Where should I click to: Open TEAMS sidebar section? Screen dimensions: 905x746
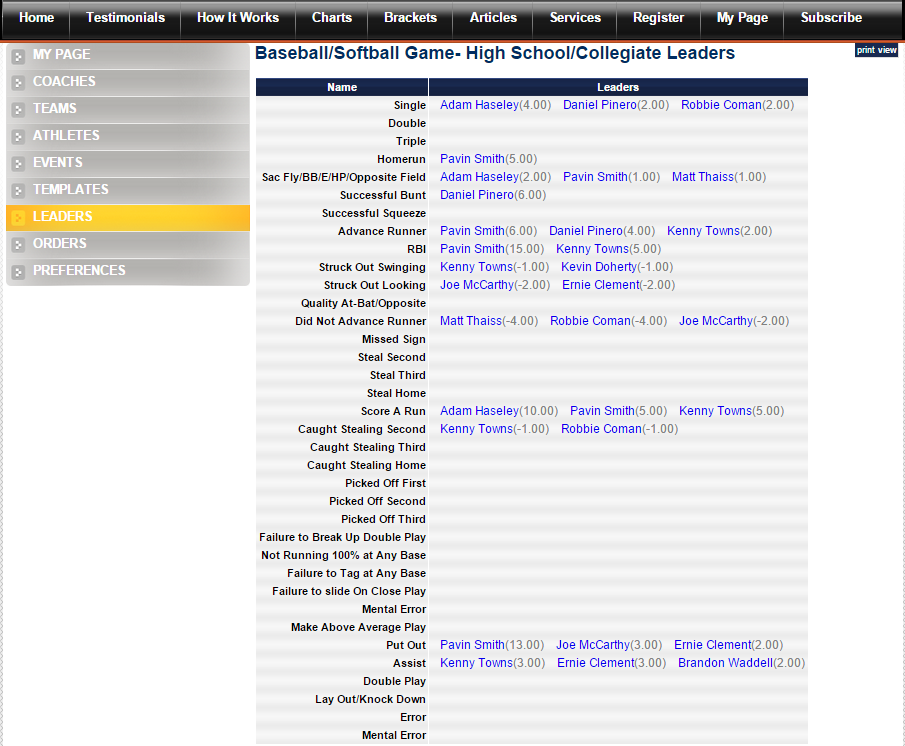pyautogui.click(x=128, y=109)
